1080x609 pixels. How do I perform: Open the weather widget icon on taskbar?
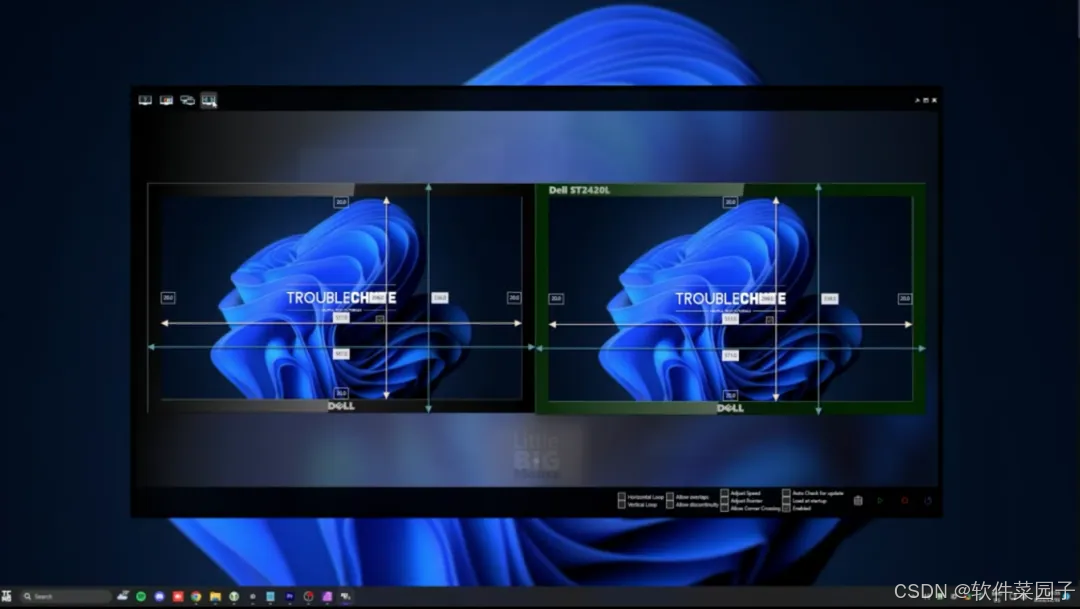pos(123,596)
